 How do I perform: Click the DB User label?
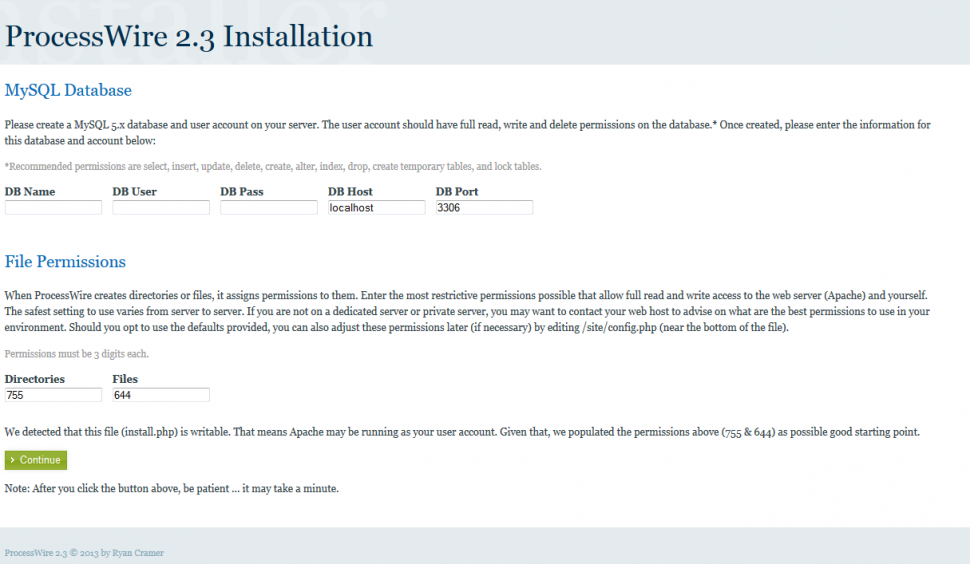[134, 191]
